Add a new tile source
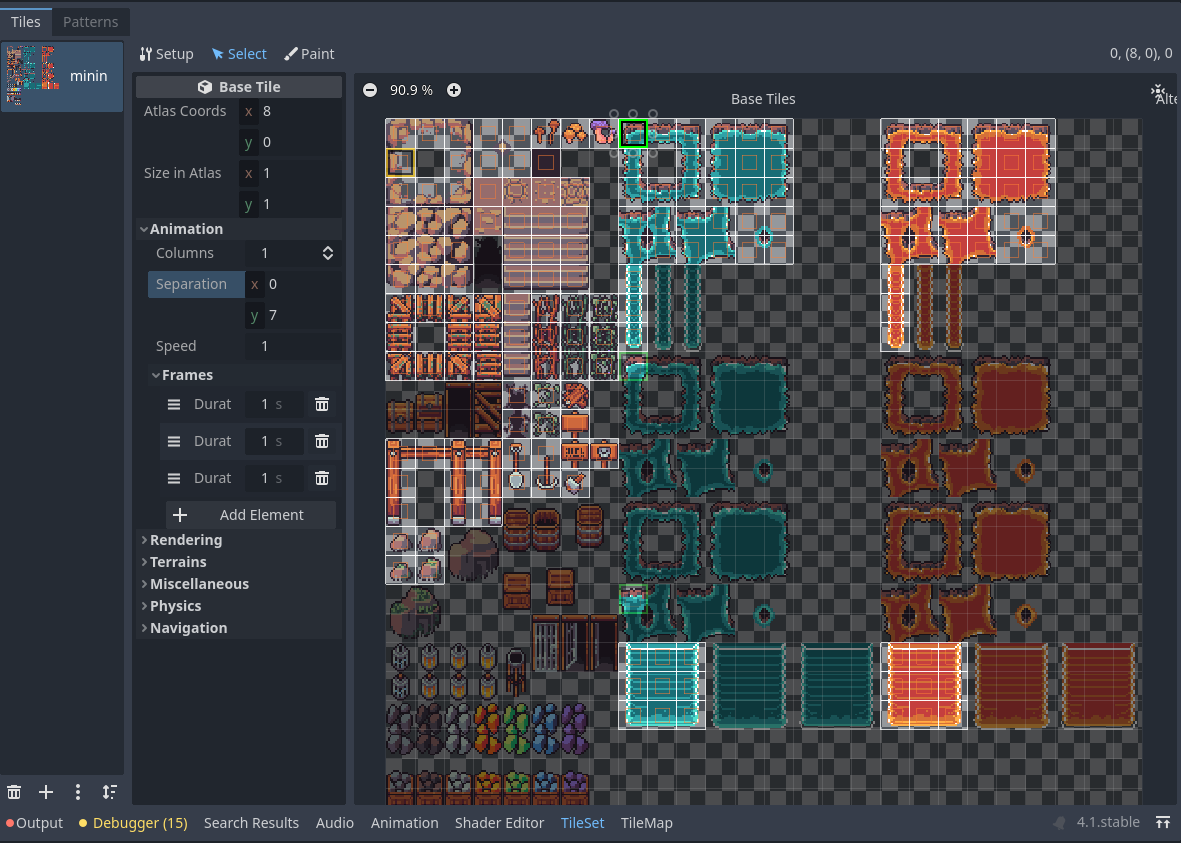 [x=46, y=791]
